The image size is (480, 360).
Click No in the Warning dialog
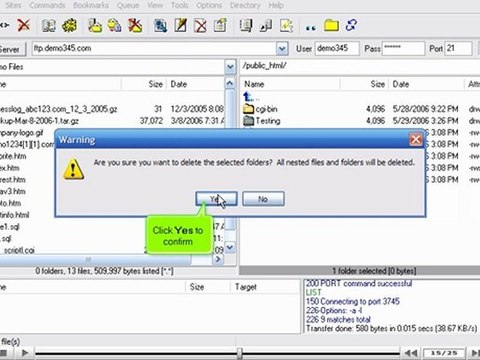point(263,199)
